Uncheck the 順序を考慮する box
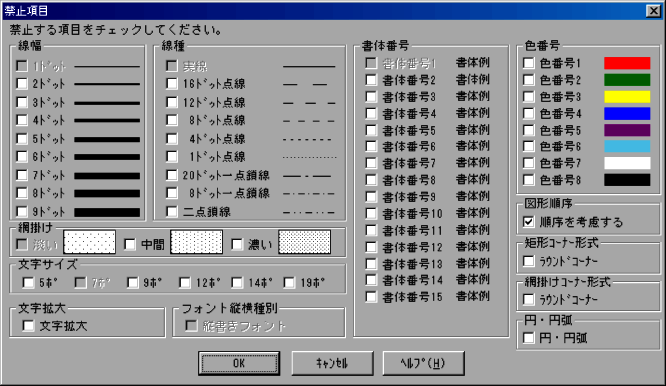666x386 pixels. tap(528, 222)
